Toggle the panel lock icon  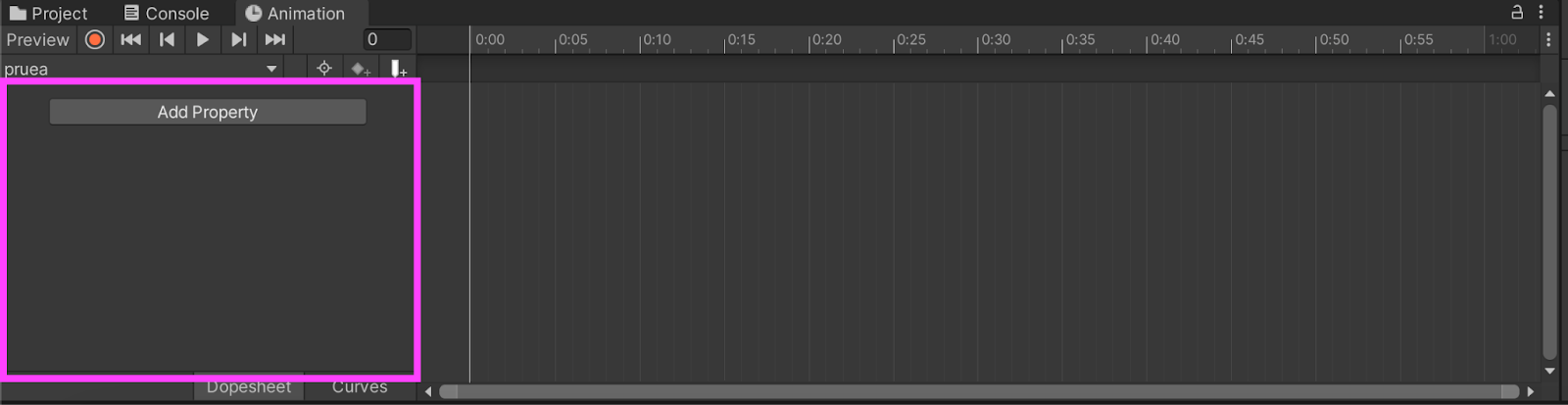[x=1517, y=12]
